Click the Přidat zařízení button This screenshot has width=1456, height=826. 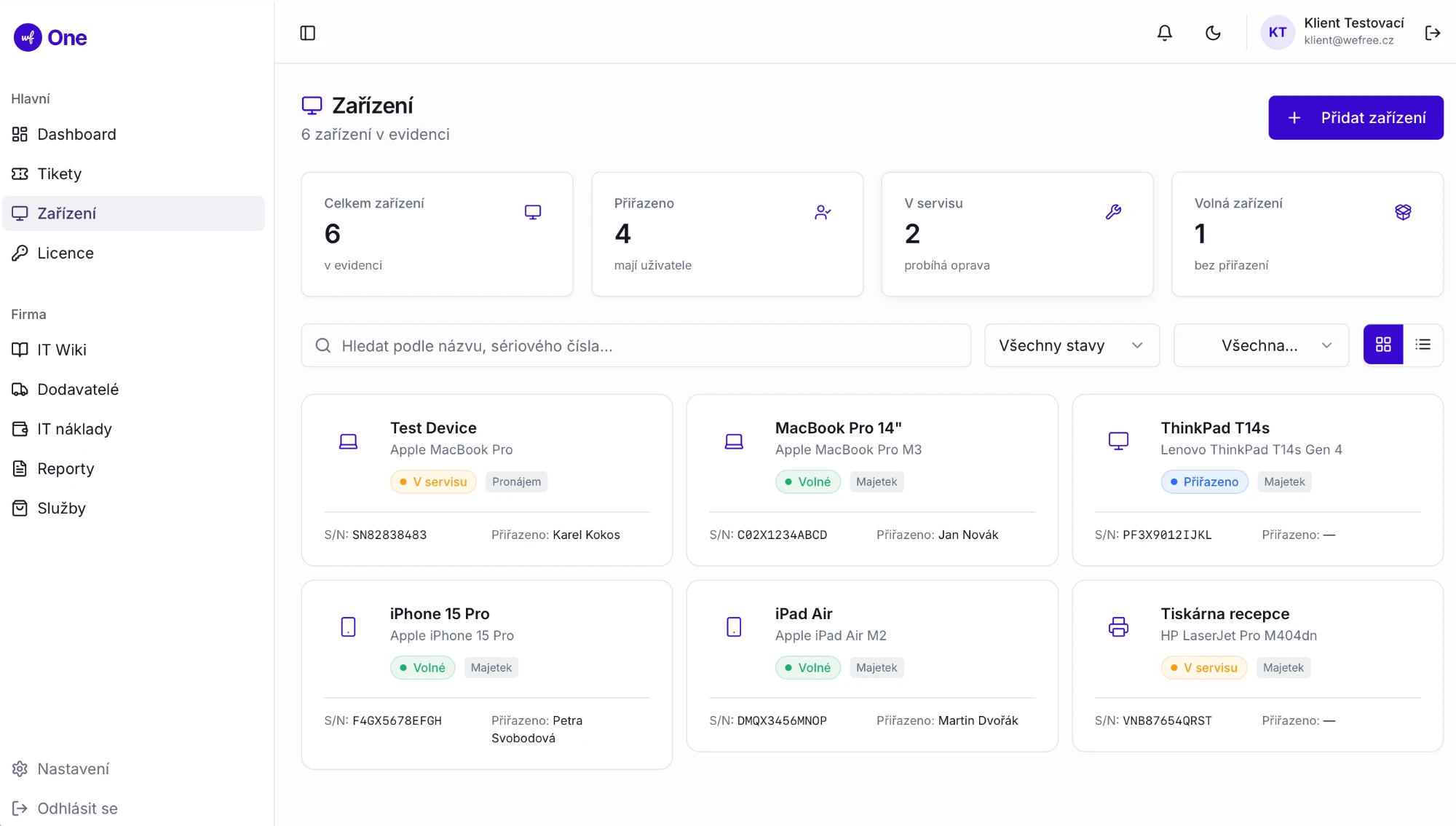point(1356,117)
